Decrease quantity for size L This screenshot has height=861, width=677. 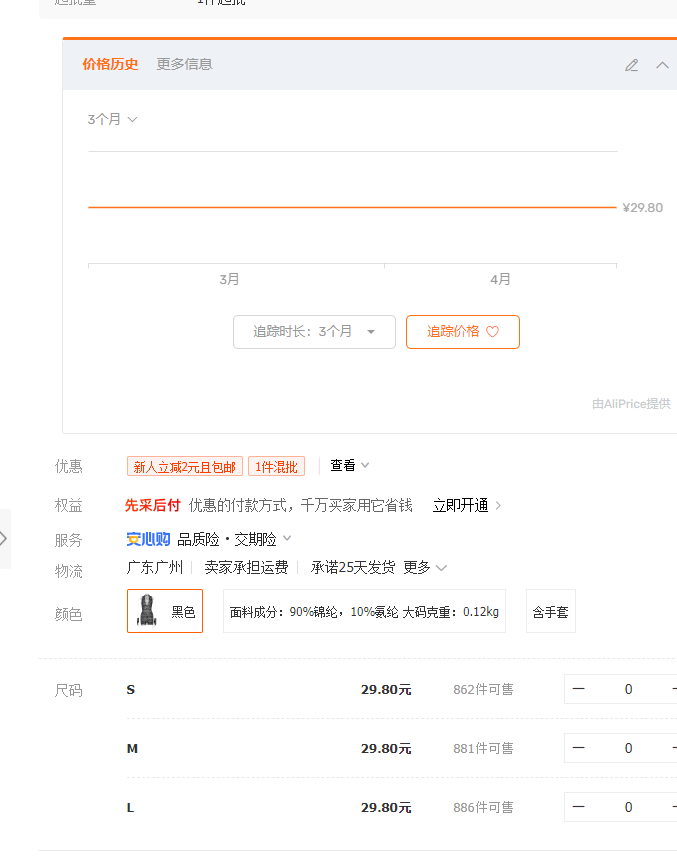point(578,807)
